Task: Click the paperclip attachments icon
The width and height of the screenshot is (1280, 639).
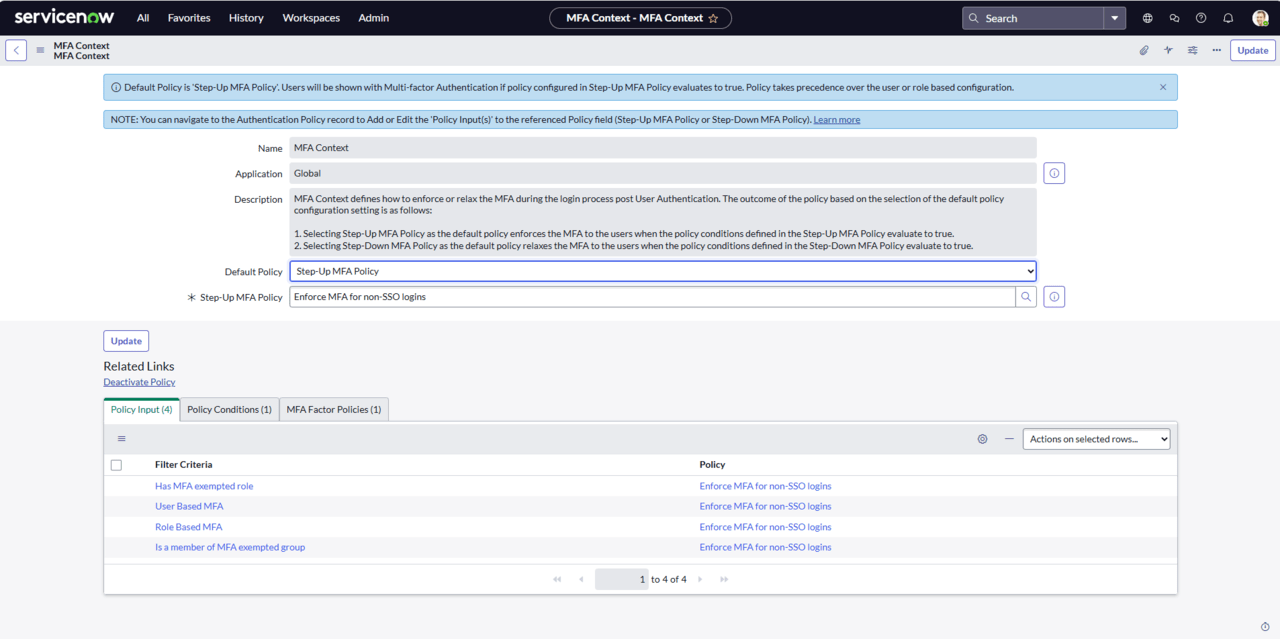Action: click(1144, 50)
